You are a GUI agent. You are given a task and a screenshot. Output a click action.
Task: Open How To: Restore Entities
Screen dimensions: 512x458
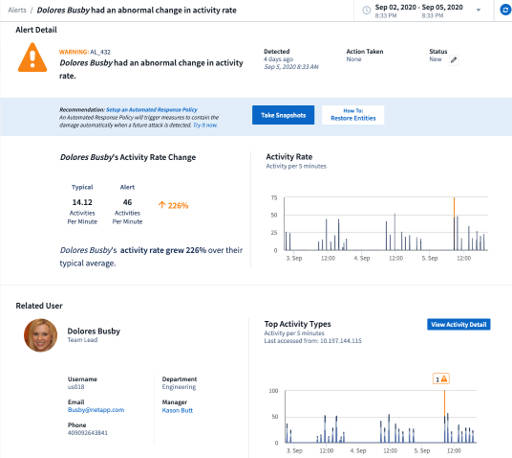click(x=353, y=115)
